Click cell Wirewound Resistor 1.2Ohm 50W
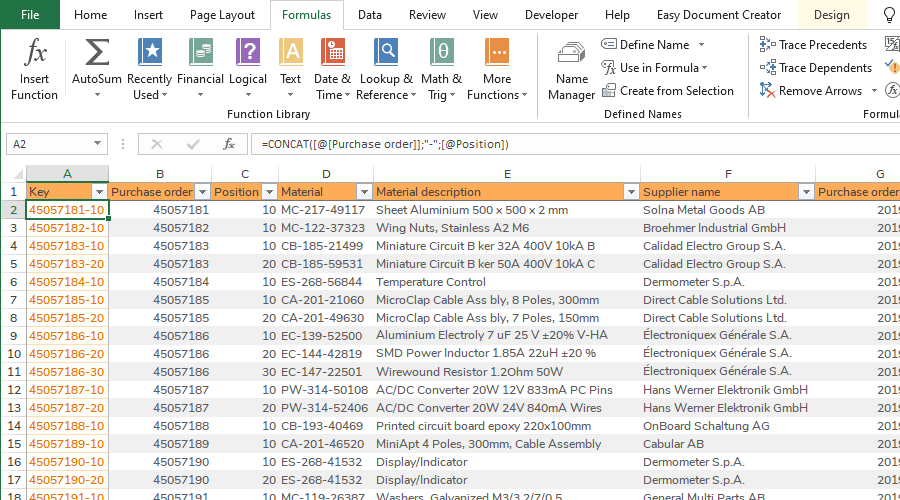 click(x=507, y=372)
